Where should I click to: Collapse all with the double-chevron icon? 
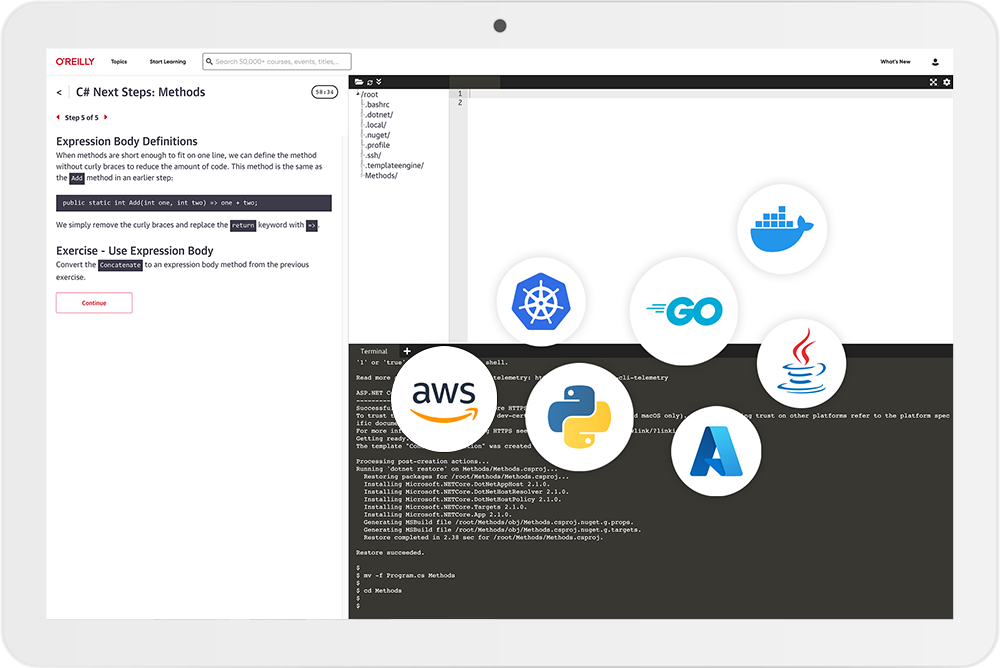379,82
